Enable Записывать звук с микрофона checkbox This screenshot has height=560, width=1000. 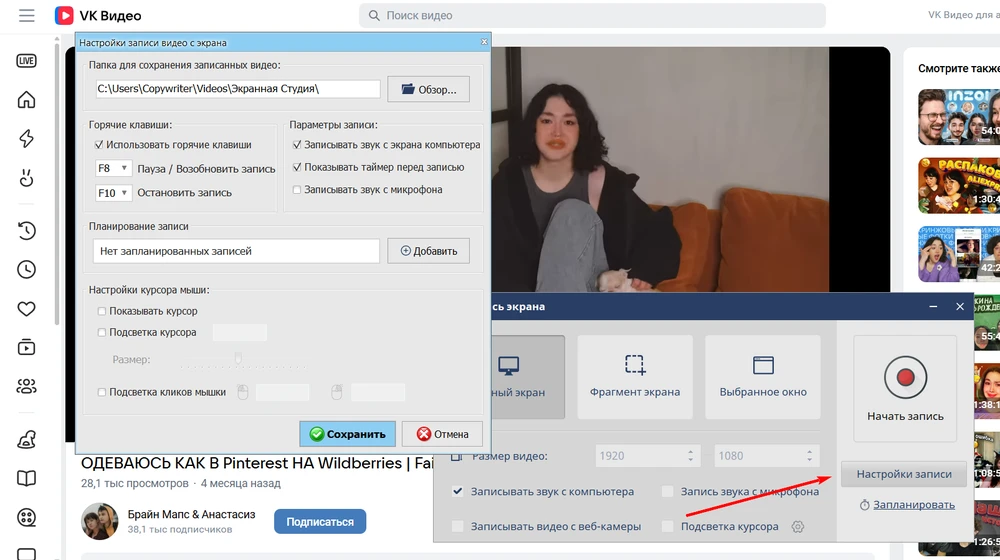tap(297, 189)
